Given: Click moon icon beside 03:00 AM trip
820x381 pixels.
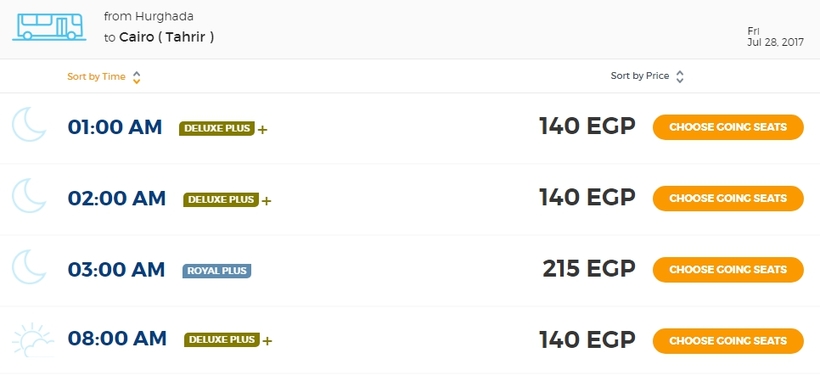Looking at the screenshot, I should (x=29, y=267).
